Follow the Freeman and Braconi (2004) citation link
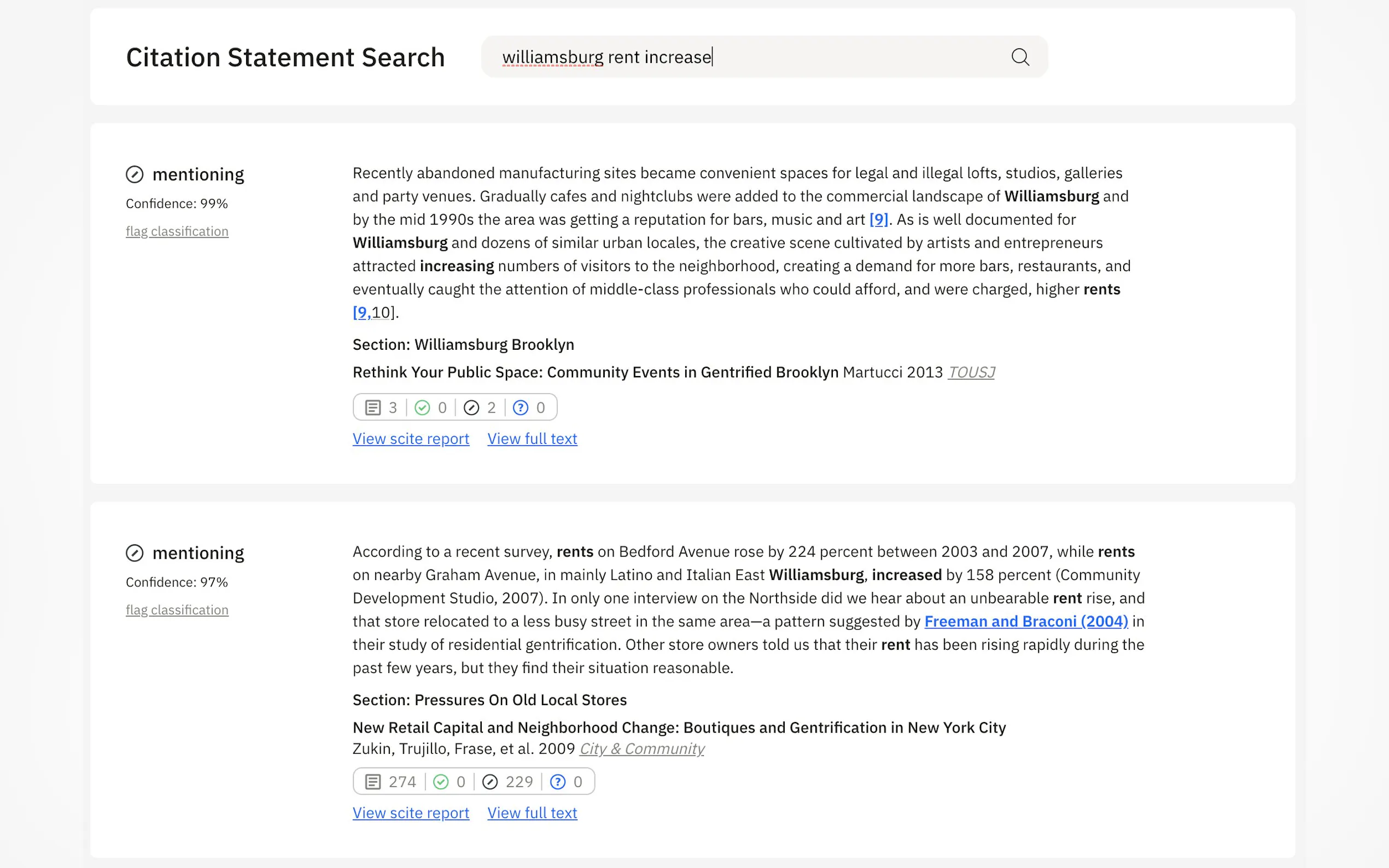1389x868 pixels. click(x=1025, y=621)
